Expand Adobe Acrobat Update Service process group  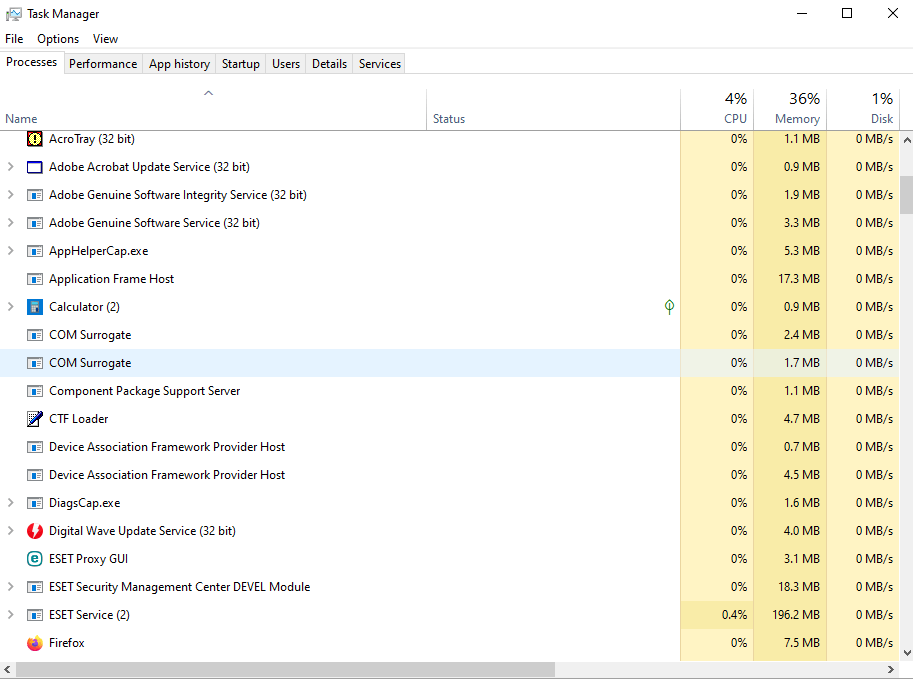[x=10, y=167]
